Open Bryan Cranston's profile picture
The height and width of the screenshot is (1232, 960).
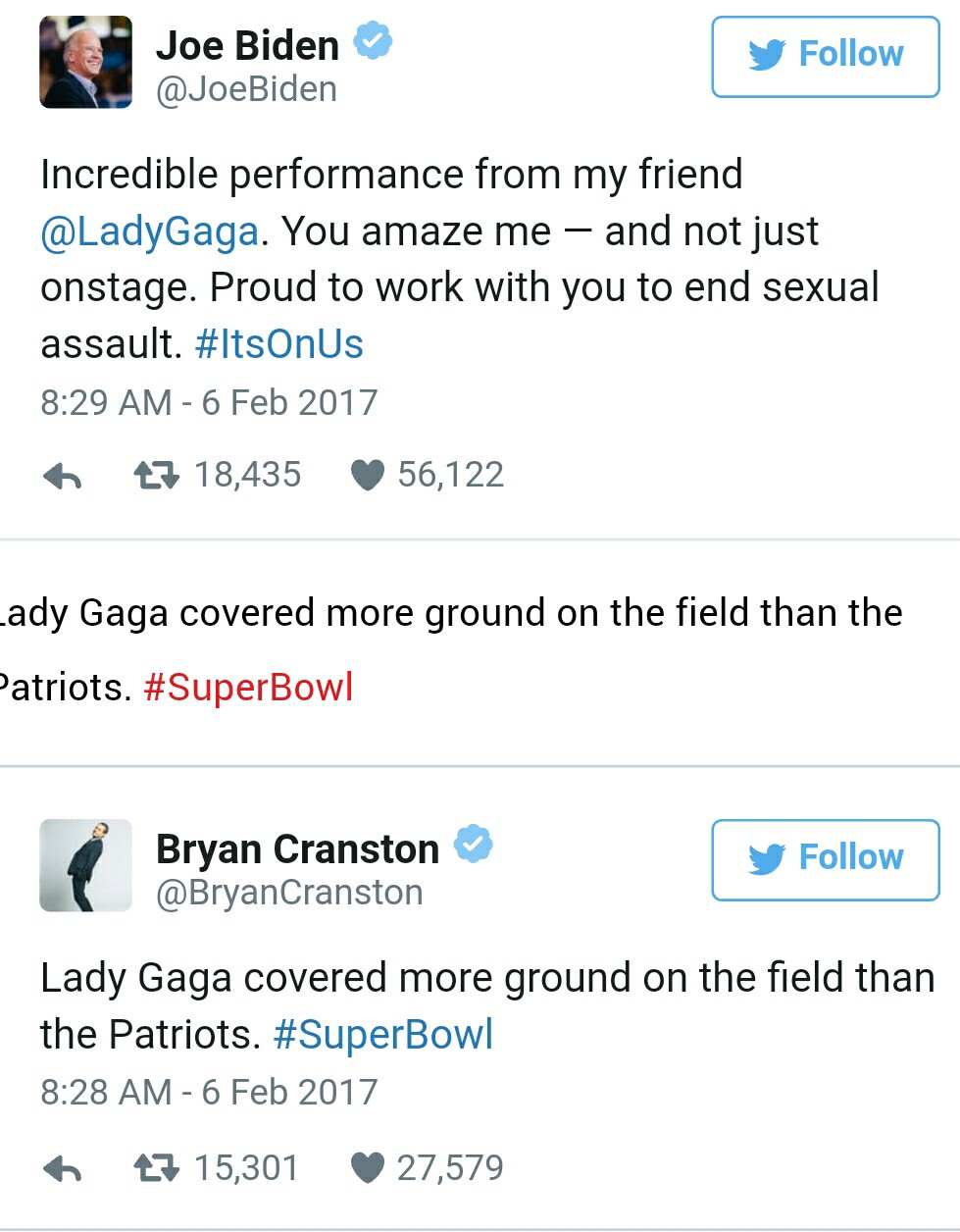85,865
